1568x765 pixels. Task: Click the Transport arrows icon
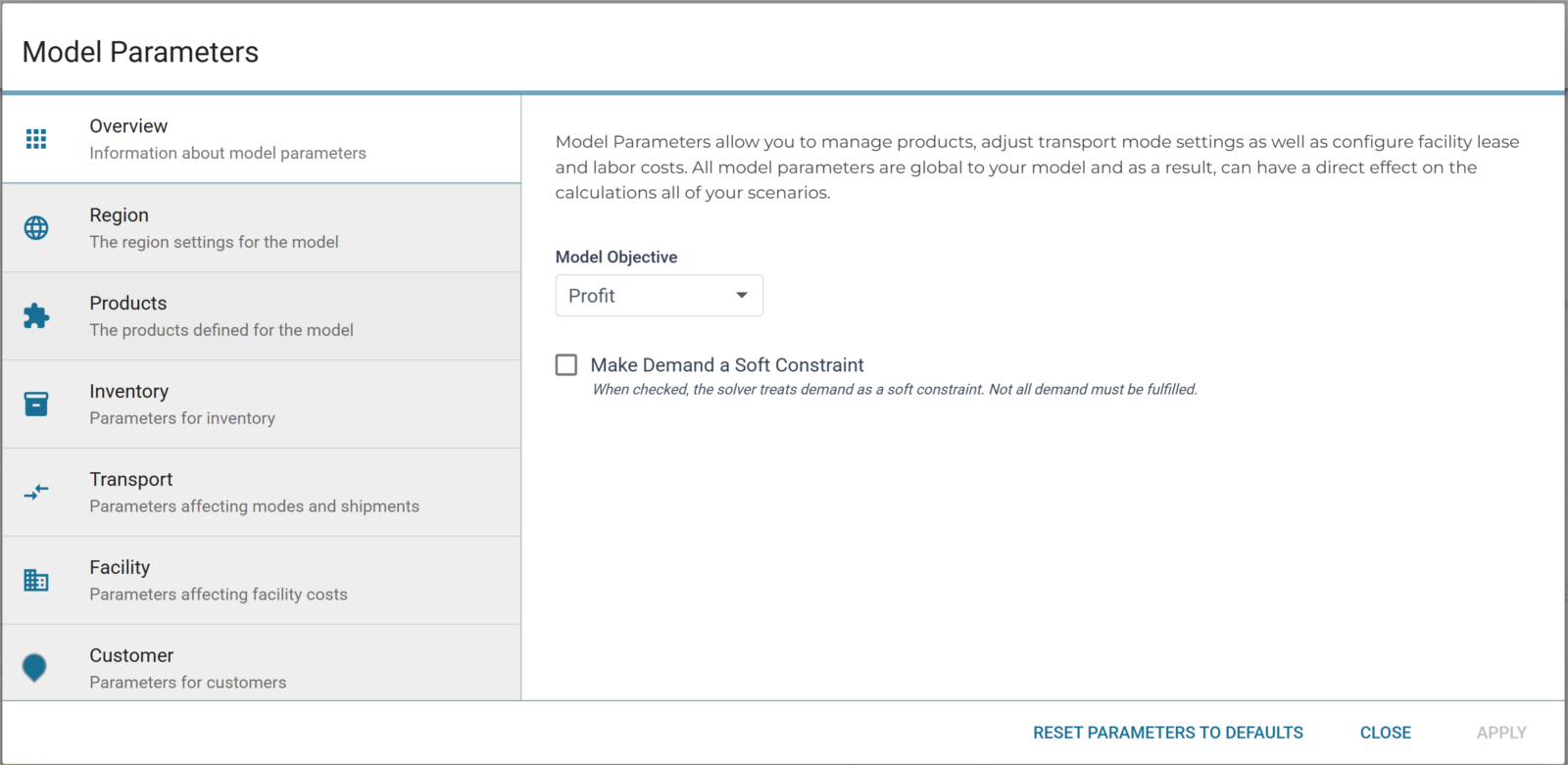[x=36, y=492]
